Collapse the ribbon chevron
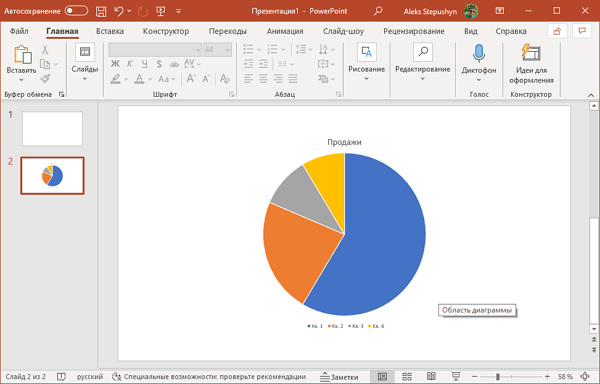The image size is (600, 384). pos(591,95)
